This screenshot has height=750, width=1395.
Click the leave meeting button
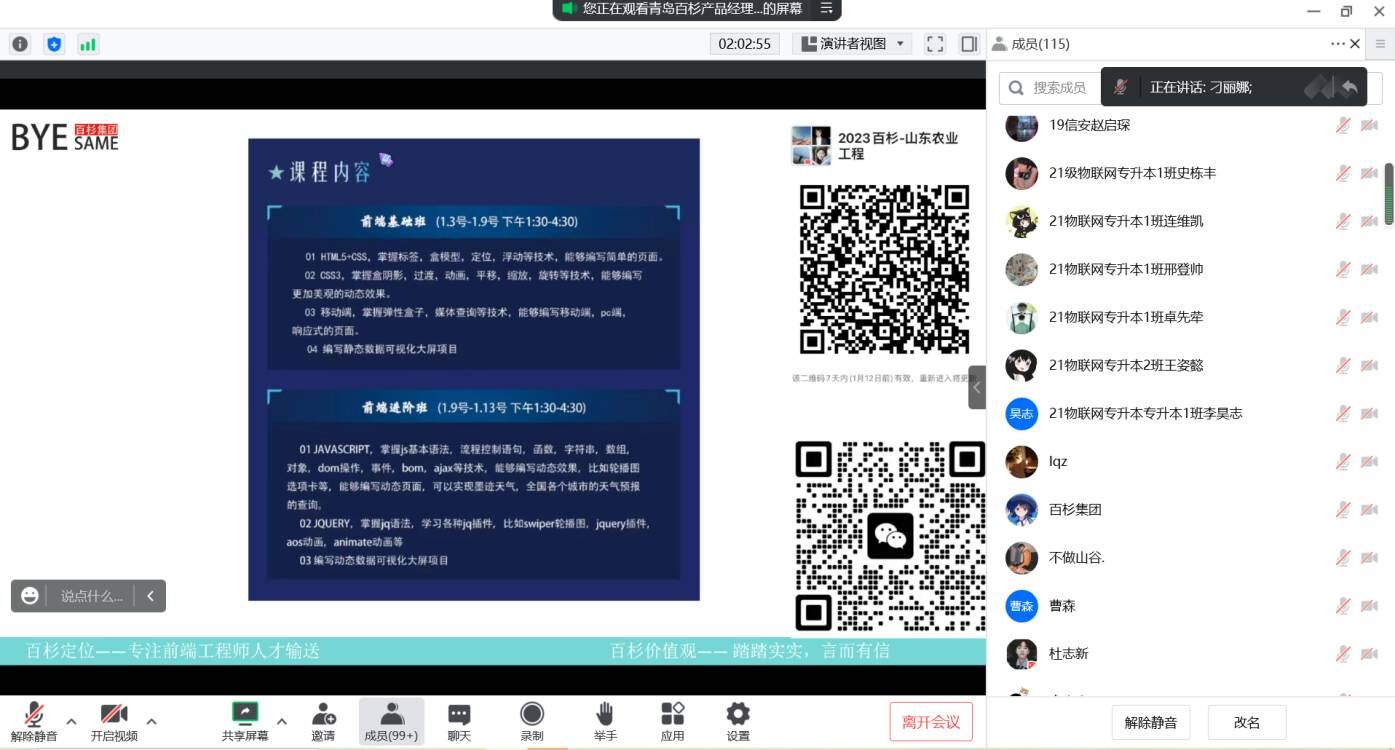pos(930,722)
